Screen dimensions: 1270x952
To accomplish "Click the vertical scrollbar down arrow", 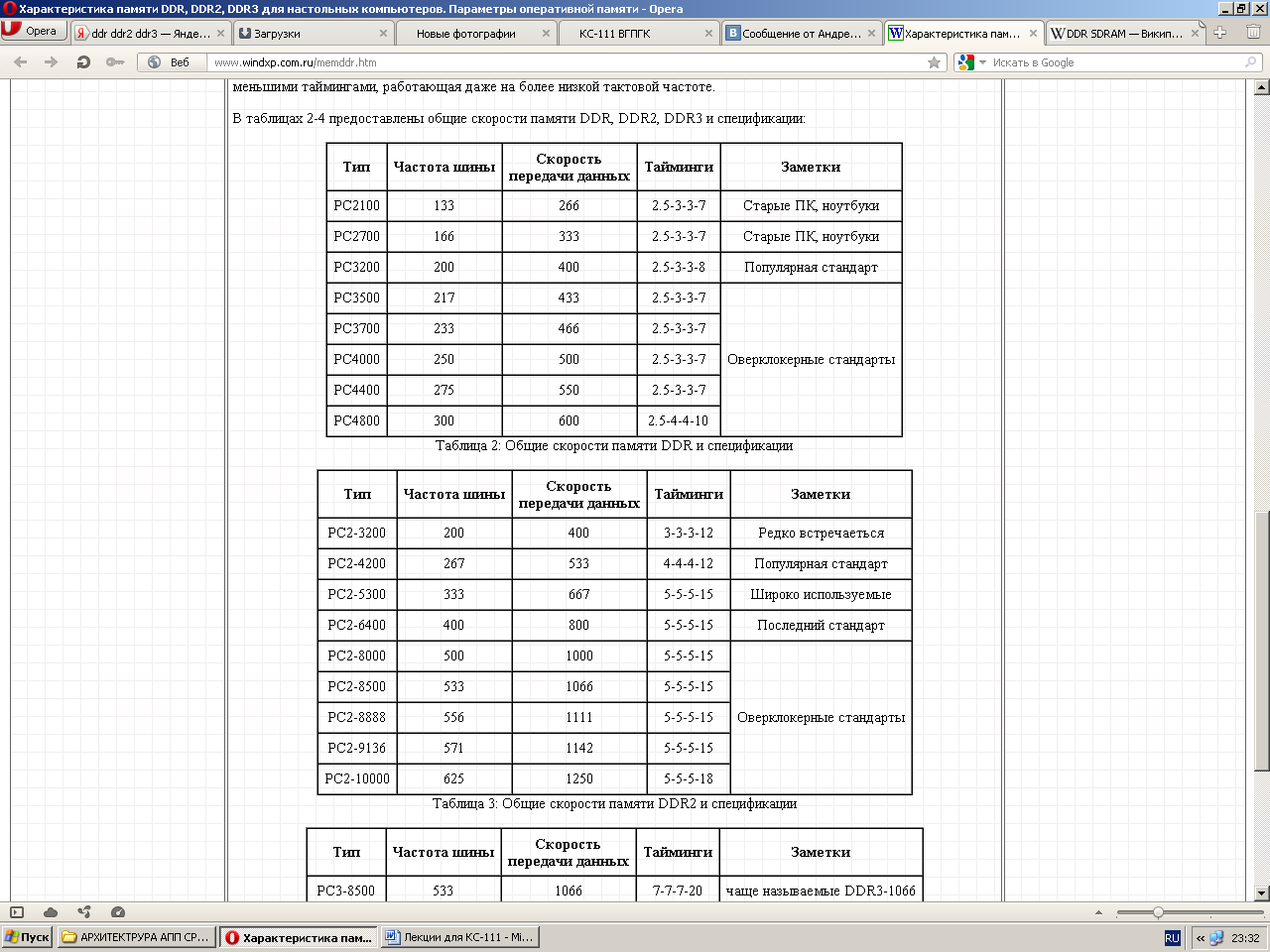I will click(1261, 892).
